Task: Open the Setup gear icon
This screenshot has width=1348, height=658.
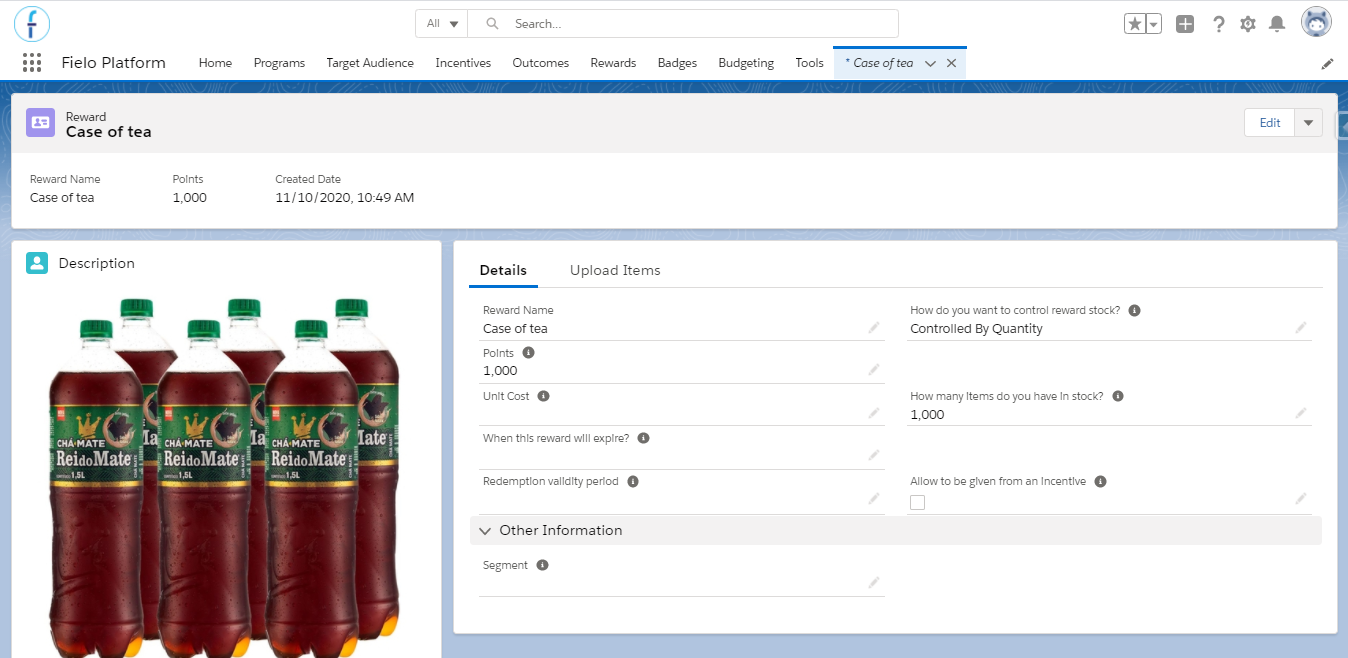Action: click(1248, 24)
